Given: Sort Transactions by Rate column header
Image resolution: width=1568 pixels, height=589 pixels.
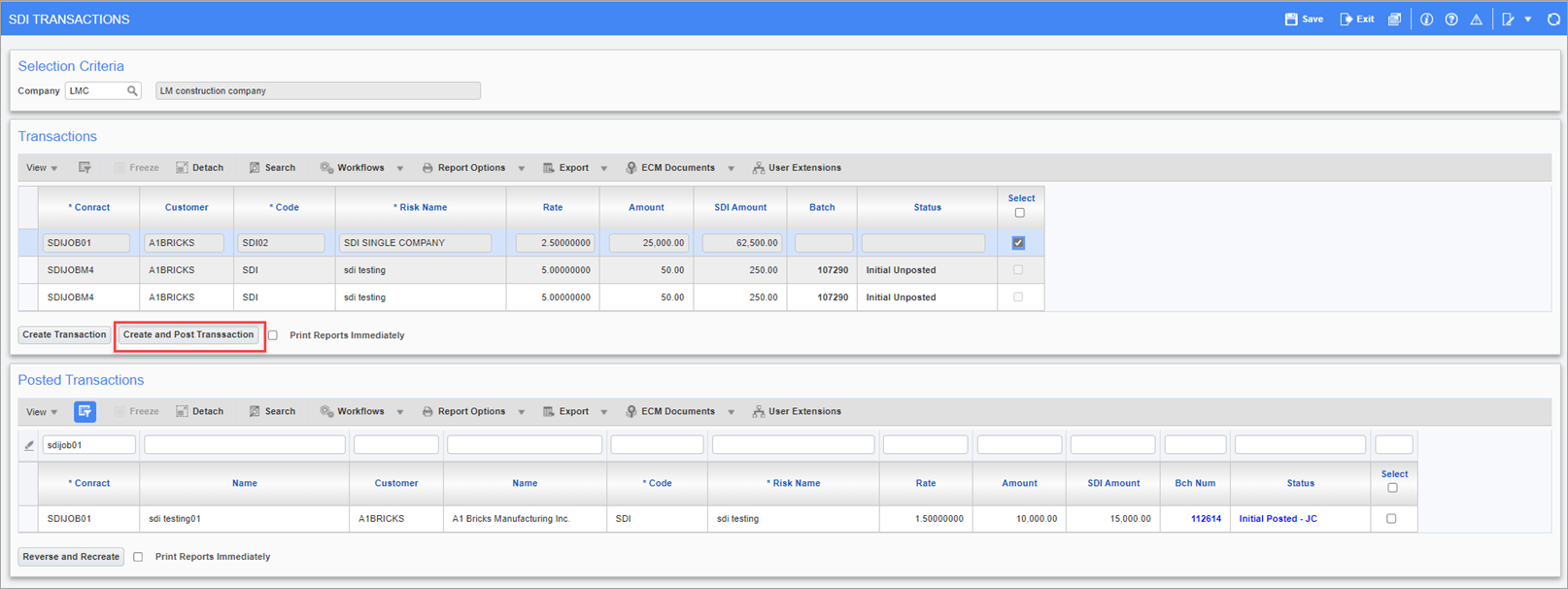Looking at the screenshot, I should point(553,207).
